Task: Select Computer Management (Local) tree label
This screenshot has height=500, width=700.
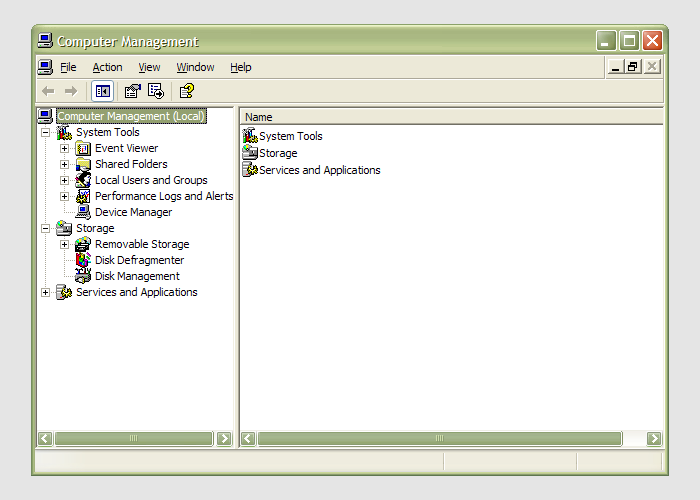Action: (x=131, y=116)
